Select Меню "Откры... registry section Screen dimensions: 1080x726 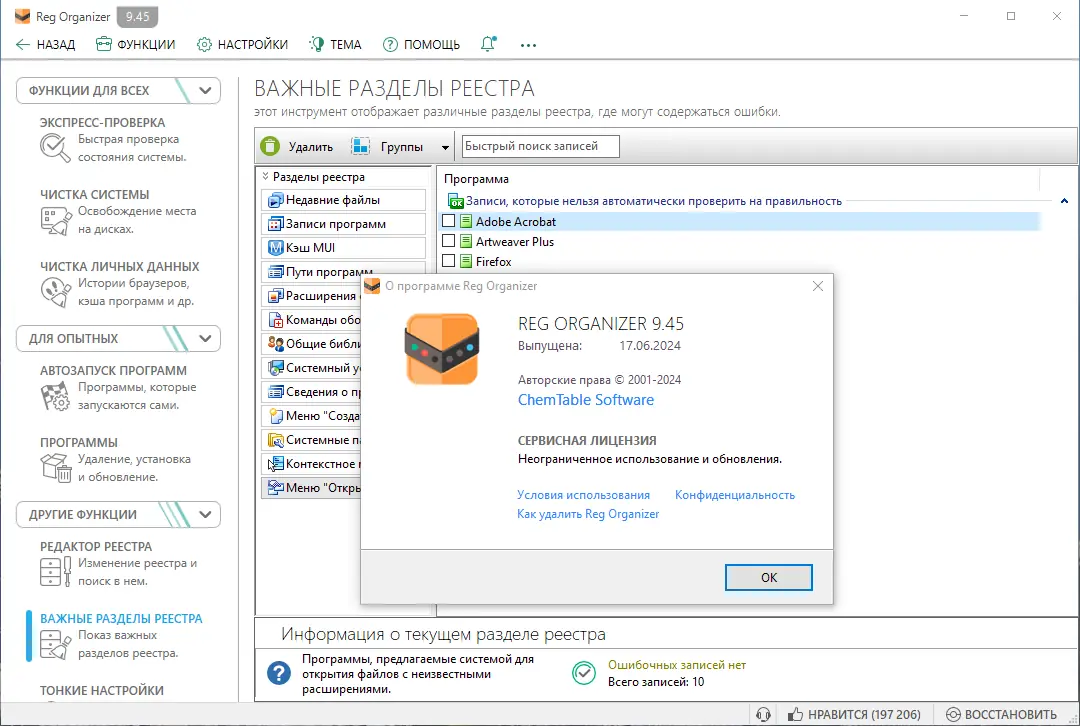(311, 488)
